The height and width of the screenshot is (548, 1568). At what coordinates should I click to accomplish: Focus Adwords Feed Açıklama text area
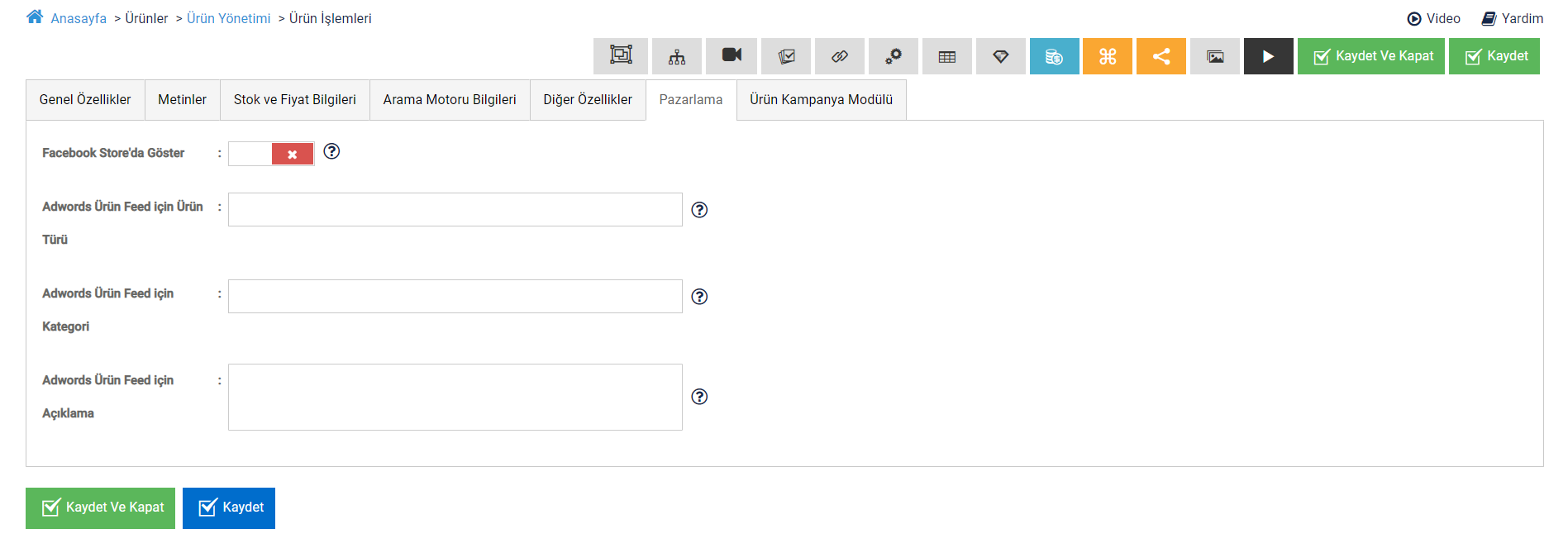pyautogui.click(x=455, y=398)
